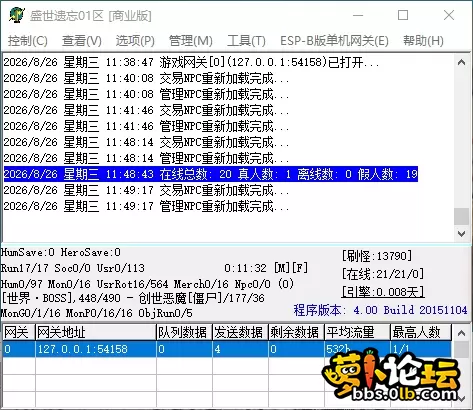Screen dimensions: 473x410
Task: Click the Hum0/97 Mon0/16 UsrRot16/564 status line
Action: click(147, 284)
